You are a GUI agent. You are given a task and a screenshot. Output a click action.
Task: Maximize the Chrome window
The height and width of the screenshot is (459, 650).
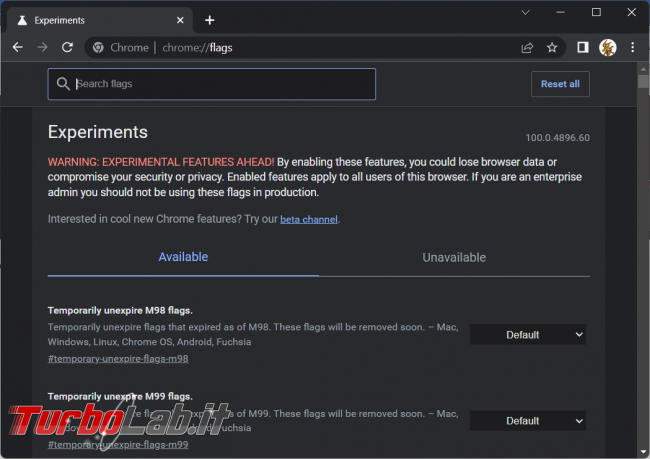click(596, 12)
